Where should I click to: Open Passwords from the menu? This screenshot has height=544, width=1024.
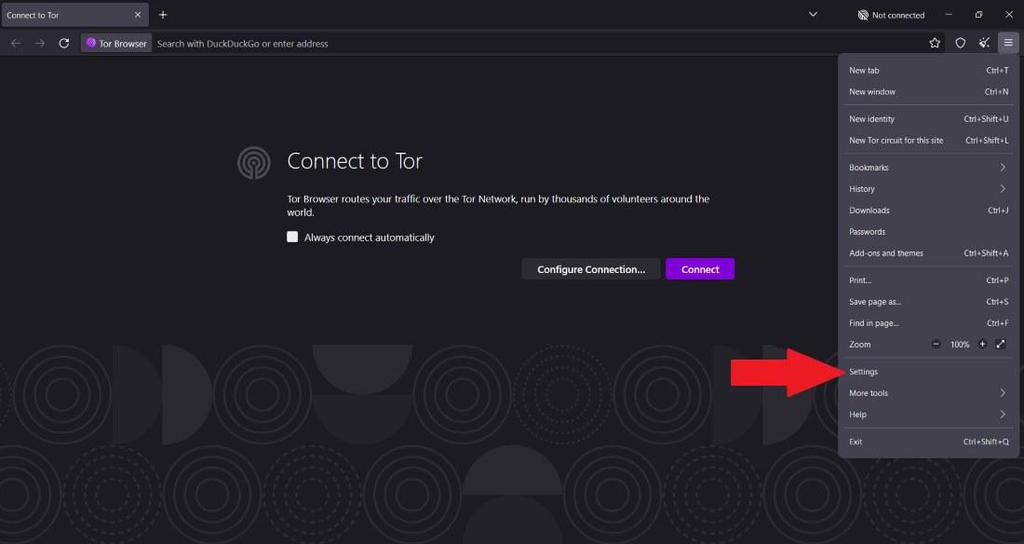pyautogui.click(x=928, y=232)
